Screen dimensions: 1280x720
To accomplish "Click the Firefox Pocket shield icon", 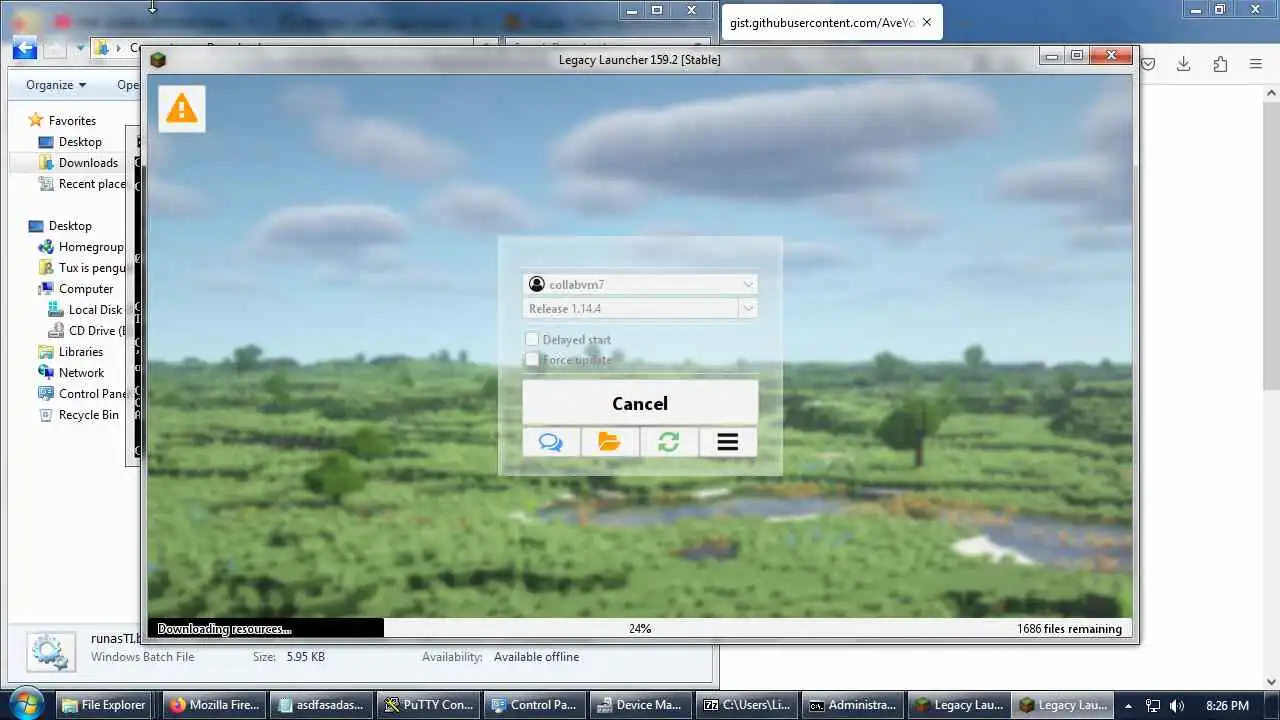I will [x=1148, y=64].
